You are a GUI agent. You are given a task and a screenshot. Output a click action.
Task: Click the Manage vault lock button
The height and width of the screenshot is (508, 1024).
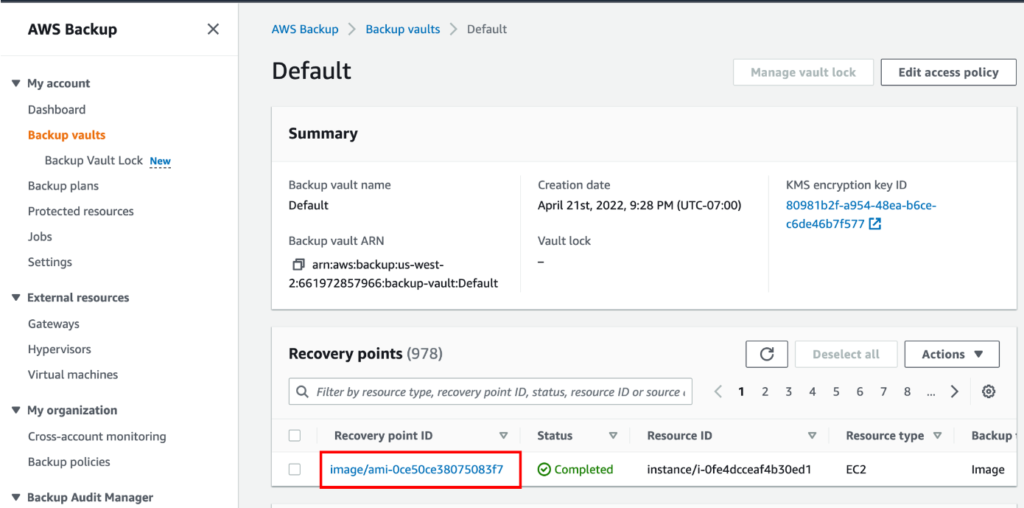point(803,72)
